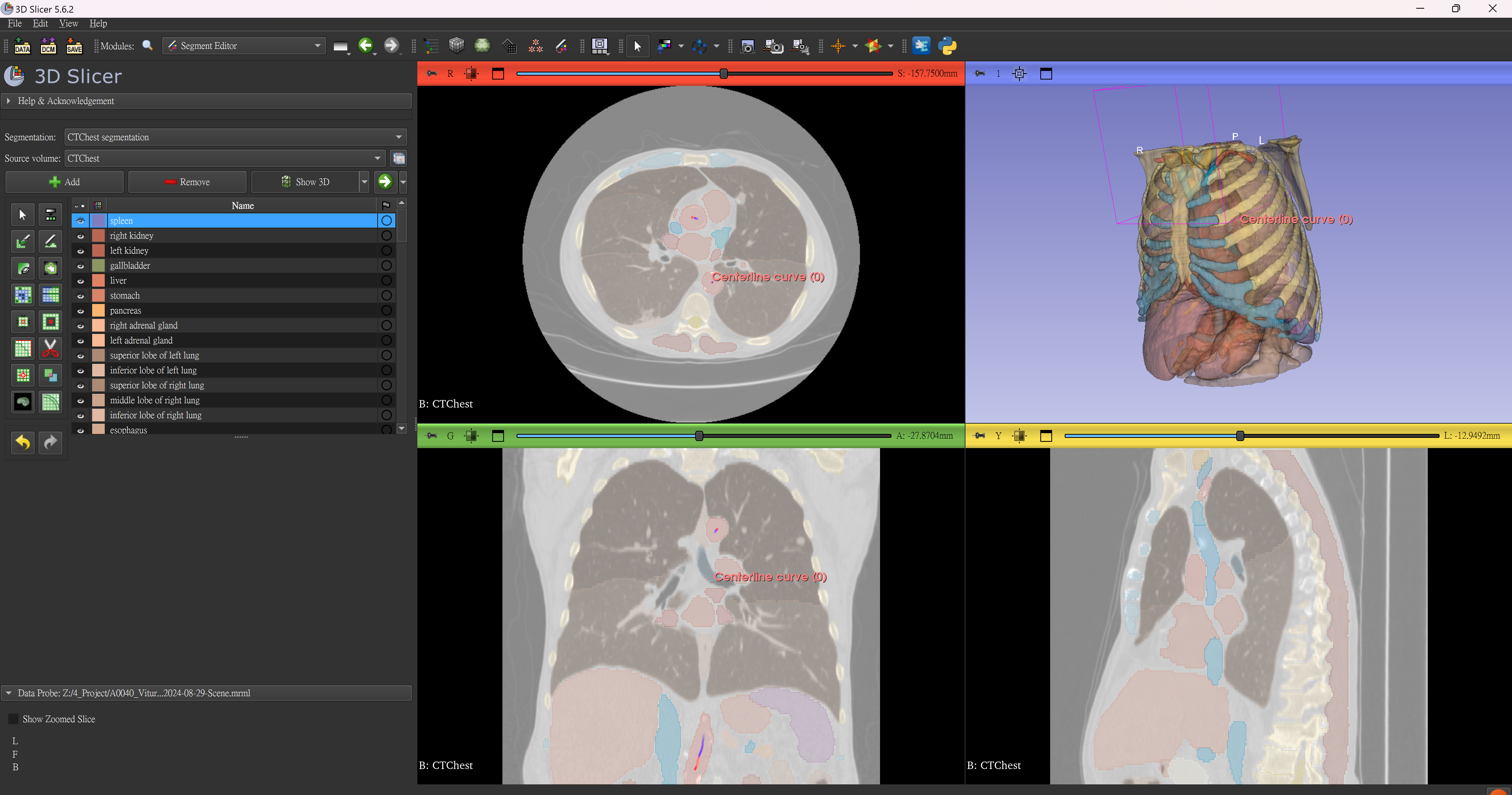The height and width of the screenshot is (795, 1512).
Task: Select the Fill between slices effect
Action: 50,295
